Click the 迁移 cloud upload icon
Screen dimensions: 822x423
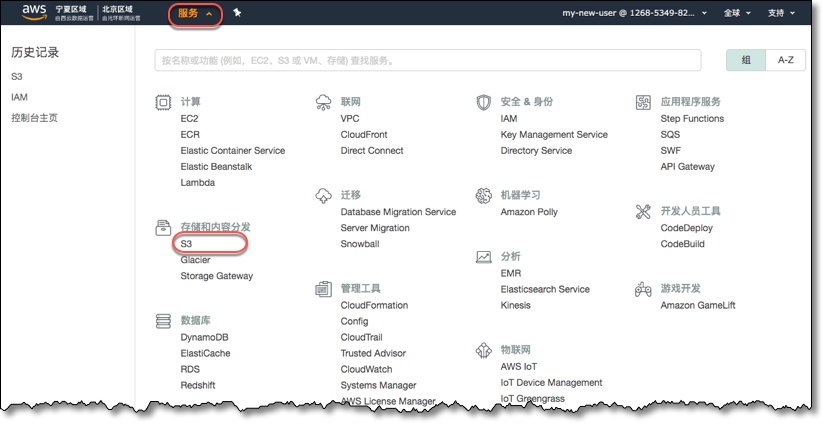[x=323, y=196]
